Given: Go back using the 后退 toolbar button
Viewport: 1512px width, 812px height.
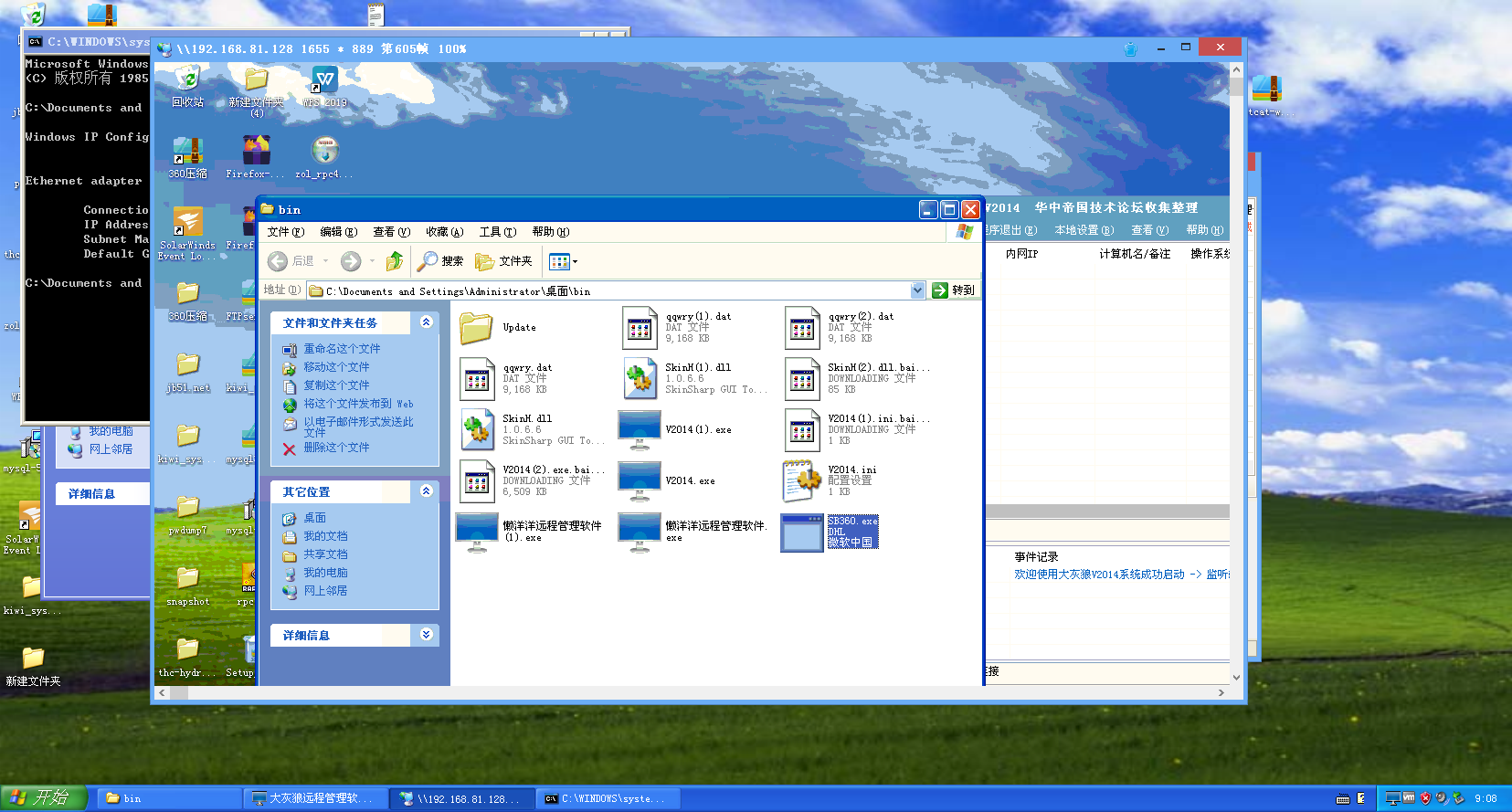Looking at the screenshot, I should point(291,261).
